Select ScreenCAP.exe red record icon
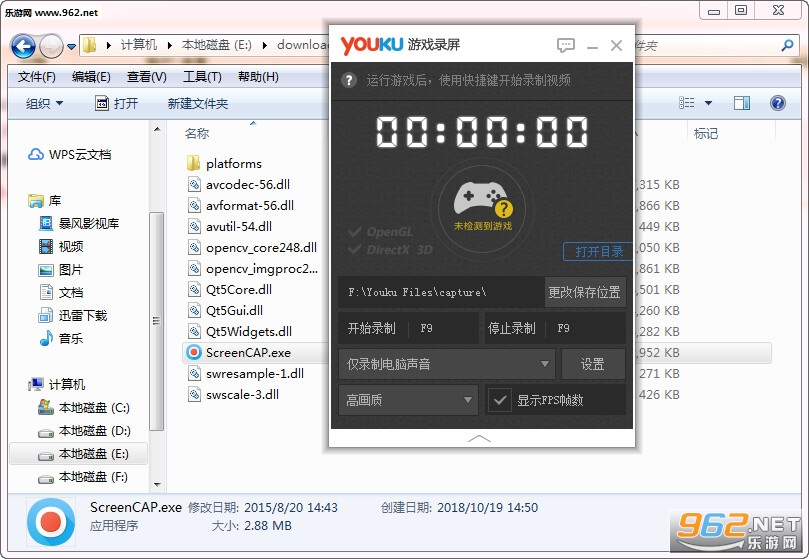The height and width of the screenshot is (559, 809). [x=193, y=353]
